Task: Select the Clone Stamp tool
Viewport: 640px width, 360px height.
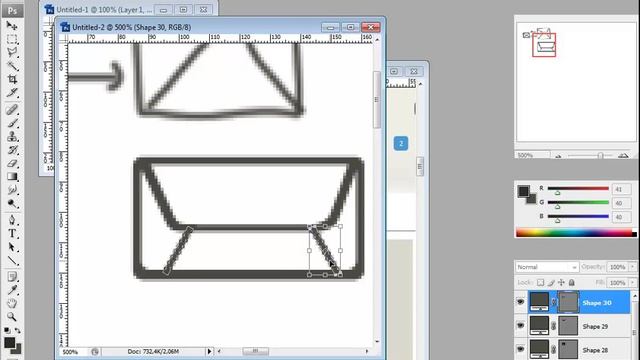Action: tap(12, 136)
